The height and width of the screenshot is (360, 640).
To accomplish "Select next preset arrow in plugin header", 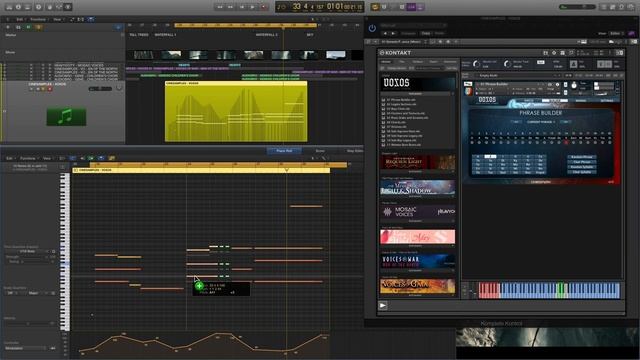I will tap(393, 33).
